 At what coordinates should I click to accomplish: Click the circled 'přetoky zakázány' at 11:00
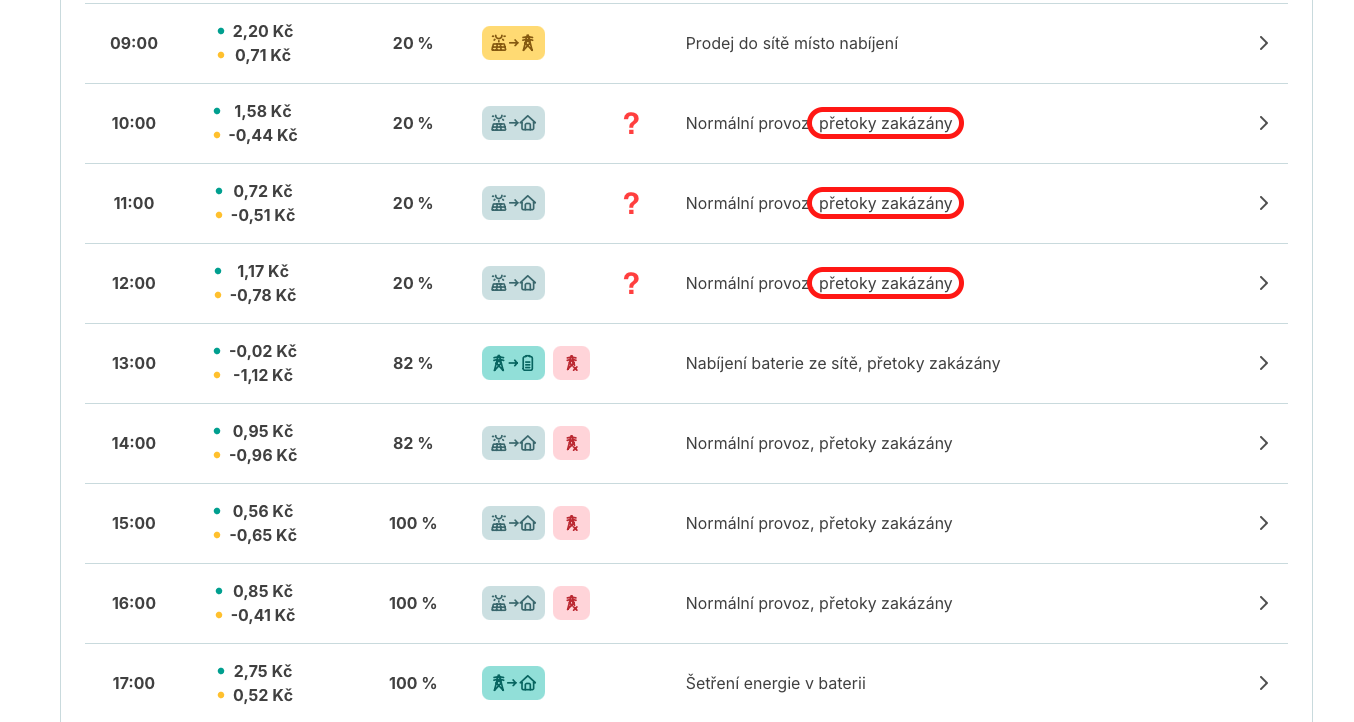pyautogui.click(x=885, y=203)
